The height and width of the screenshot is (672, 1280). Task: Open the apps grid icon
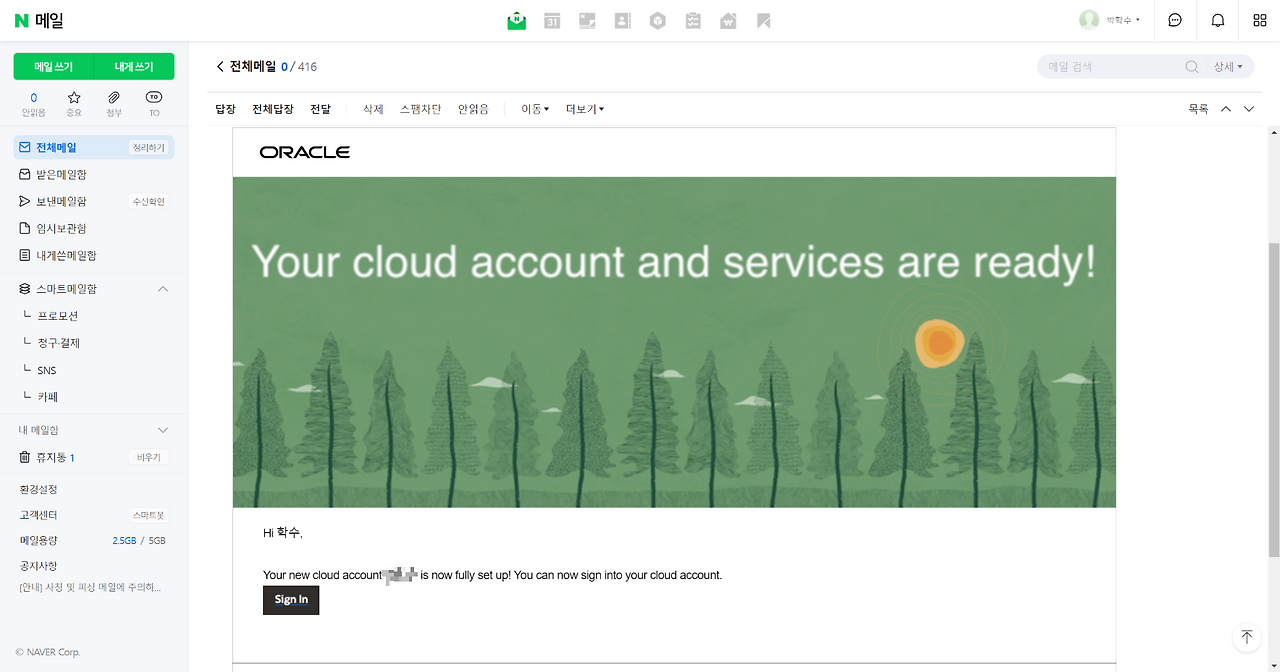click(1259, 21)
